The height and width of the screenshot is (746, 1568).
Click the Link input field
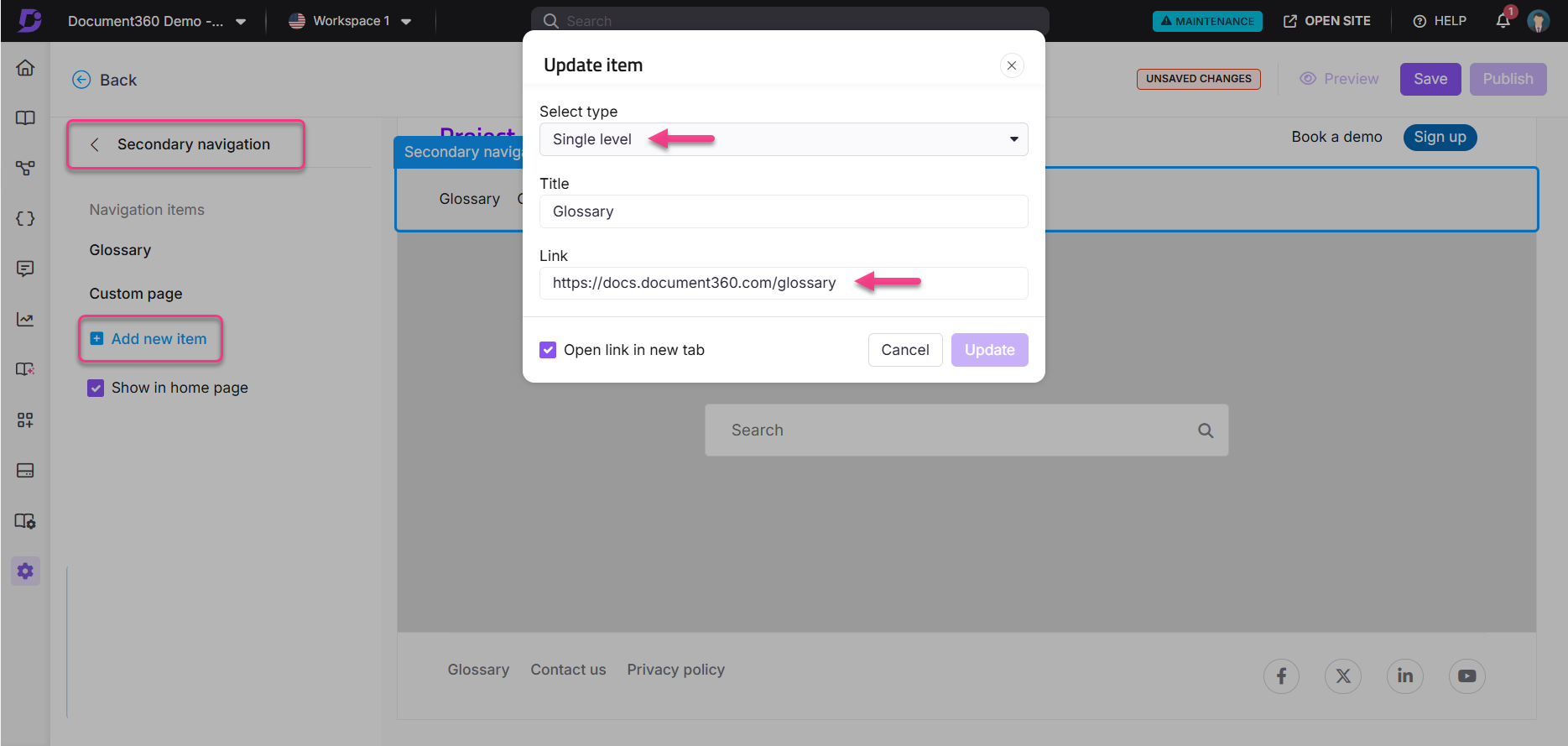coord(784,283)
